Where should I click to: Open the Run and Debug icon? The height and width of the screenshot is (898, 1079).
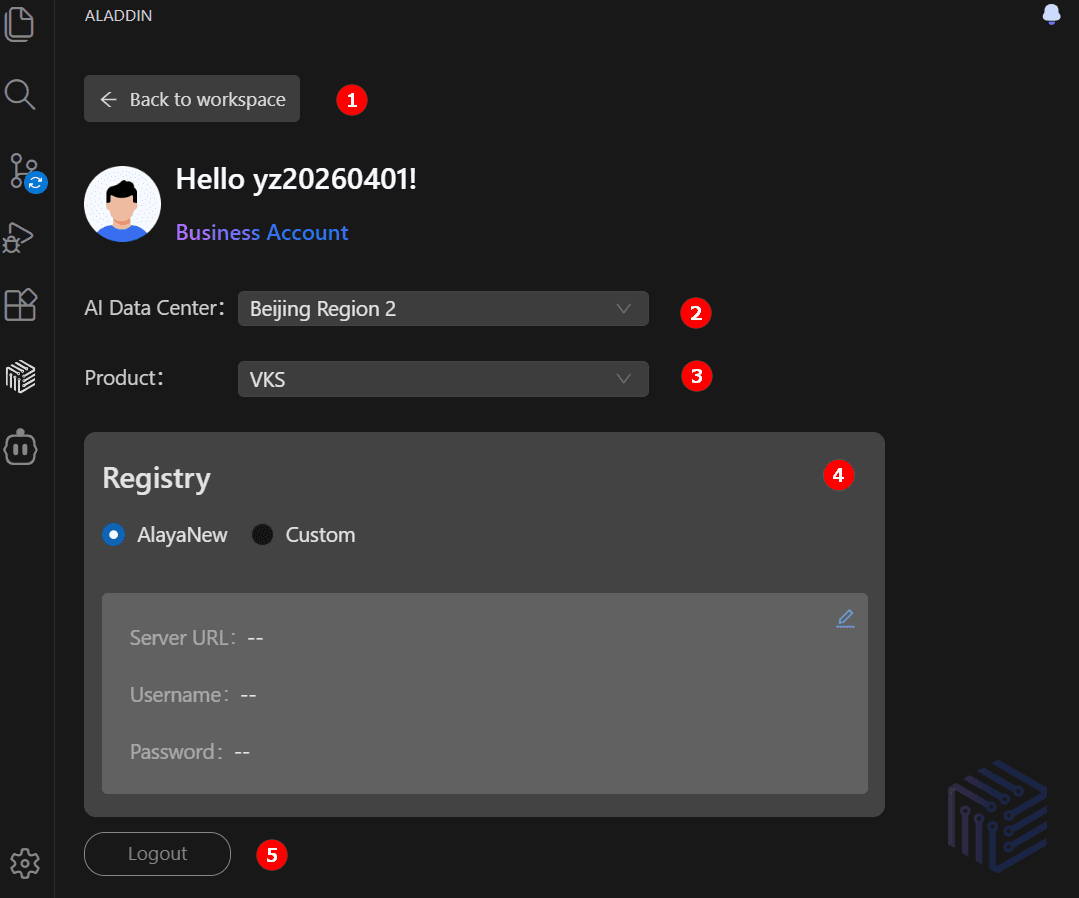[x=18, y=238]
